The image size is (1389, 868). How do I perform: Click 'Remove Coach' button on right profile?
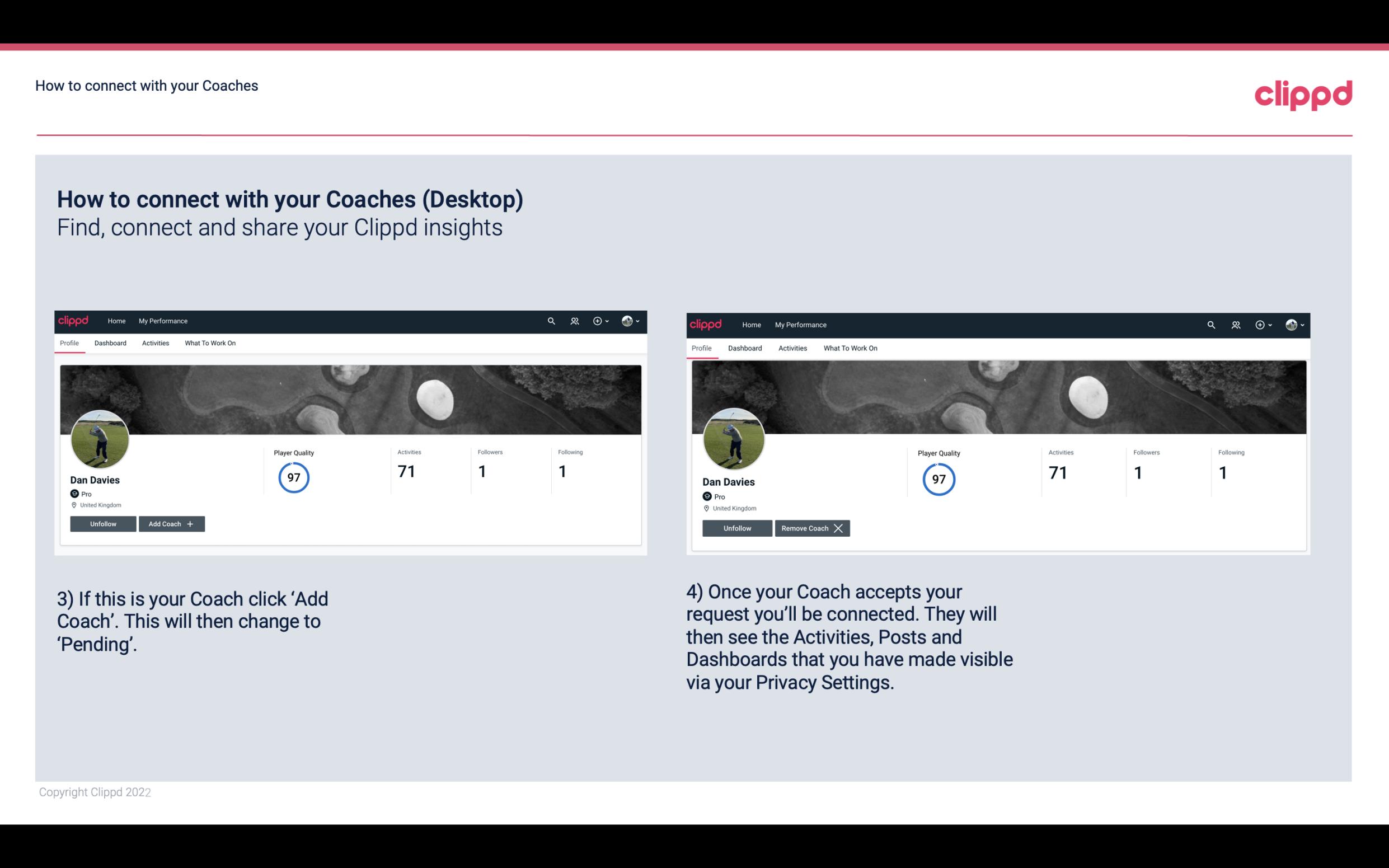(812, 528)
